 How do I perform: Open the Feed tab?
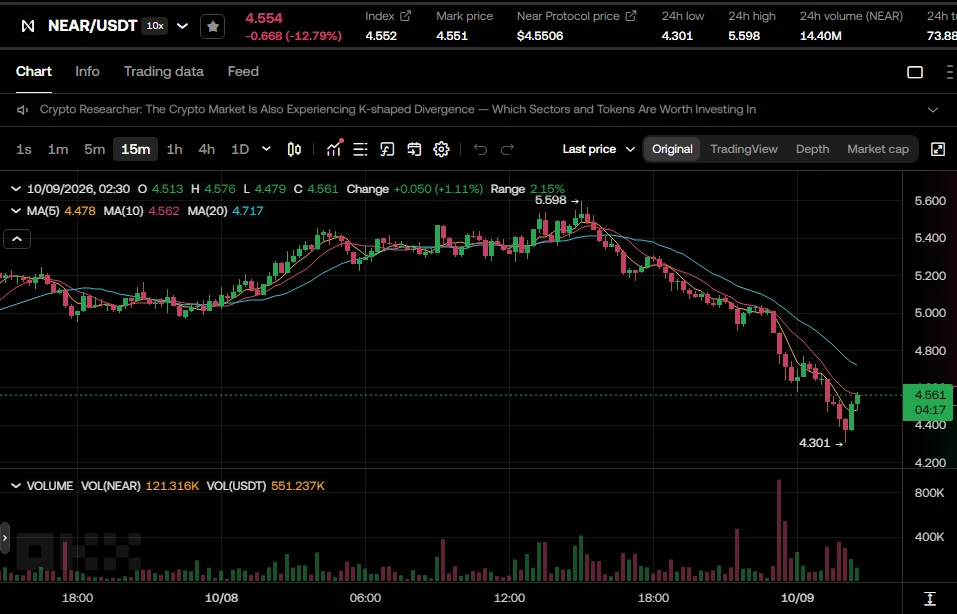point(243,71)
